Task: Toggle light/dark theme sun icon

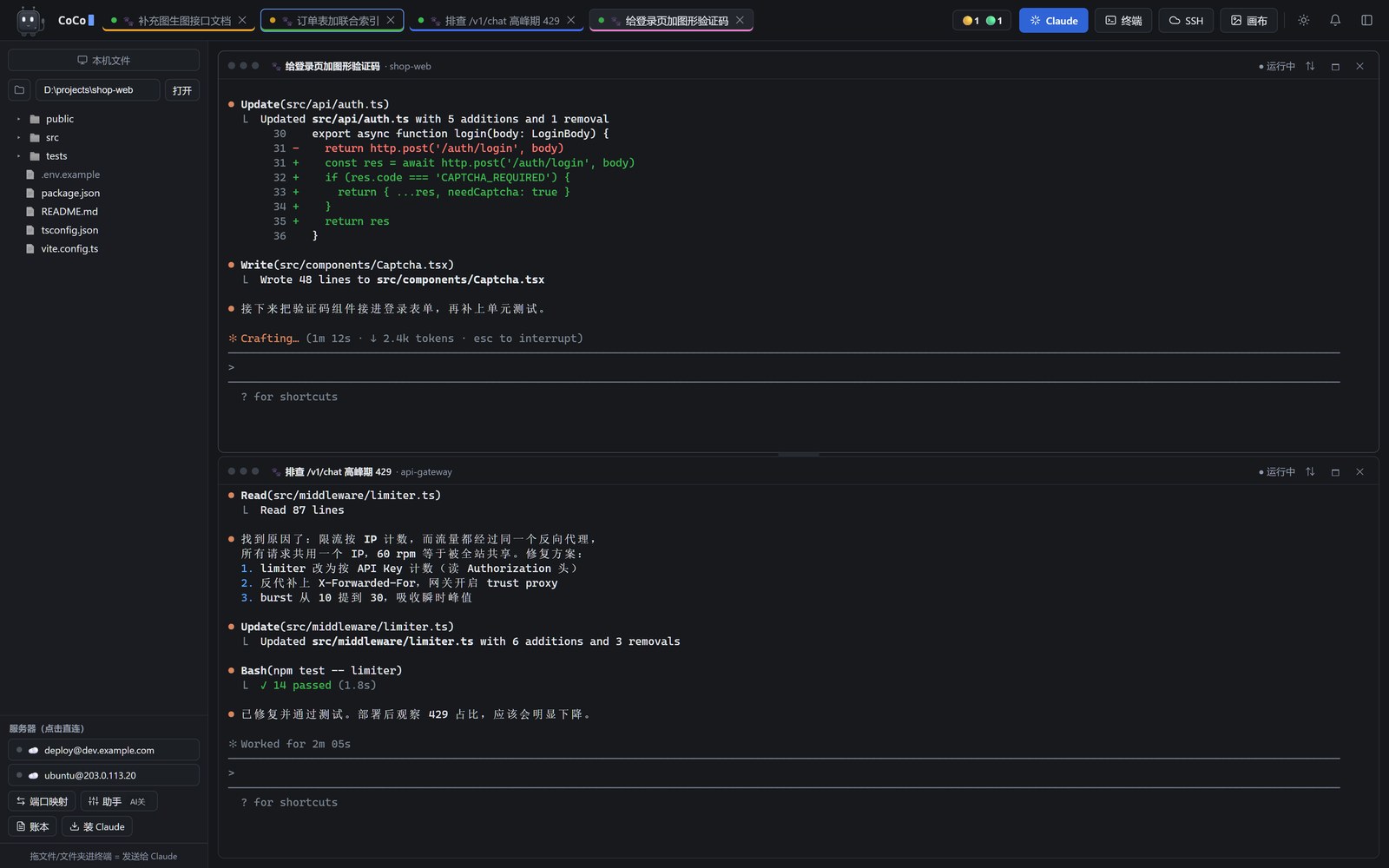Action: [1303, 20]
